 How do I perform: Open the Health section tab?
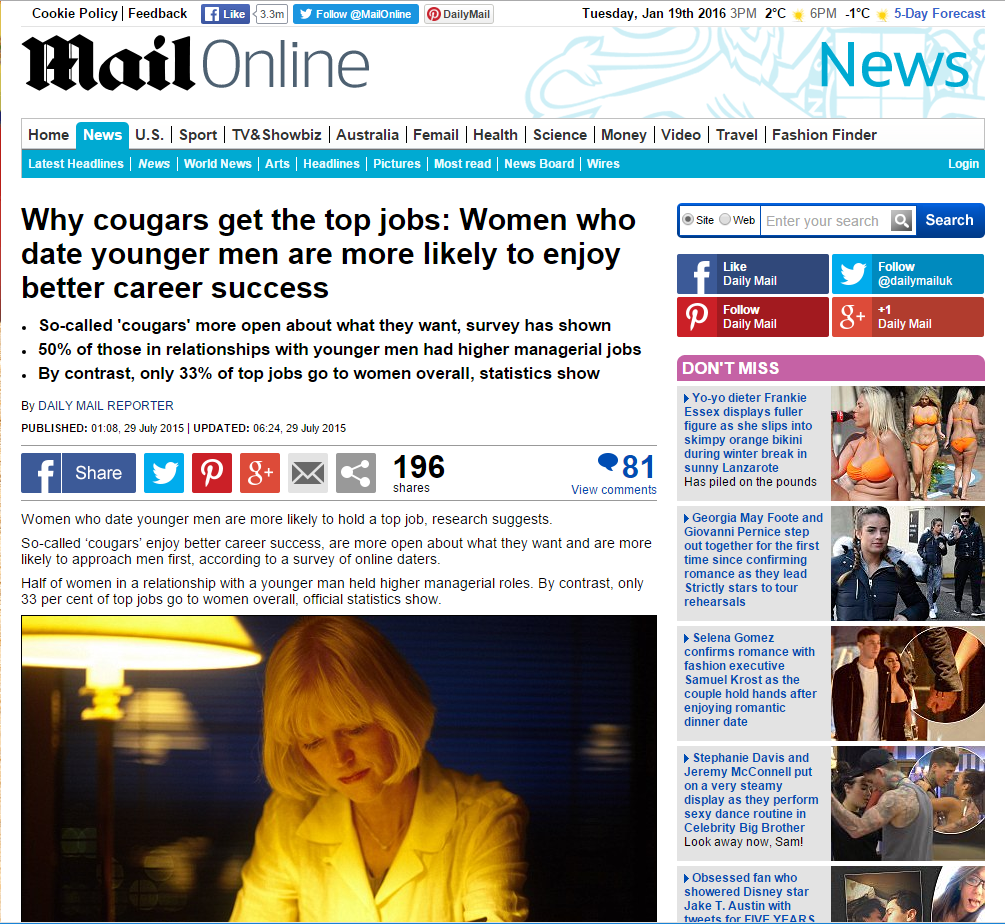pos(495,135)
